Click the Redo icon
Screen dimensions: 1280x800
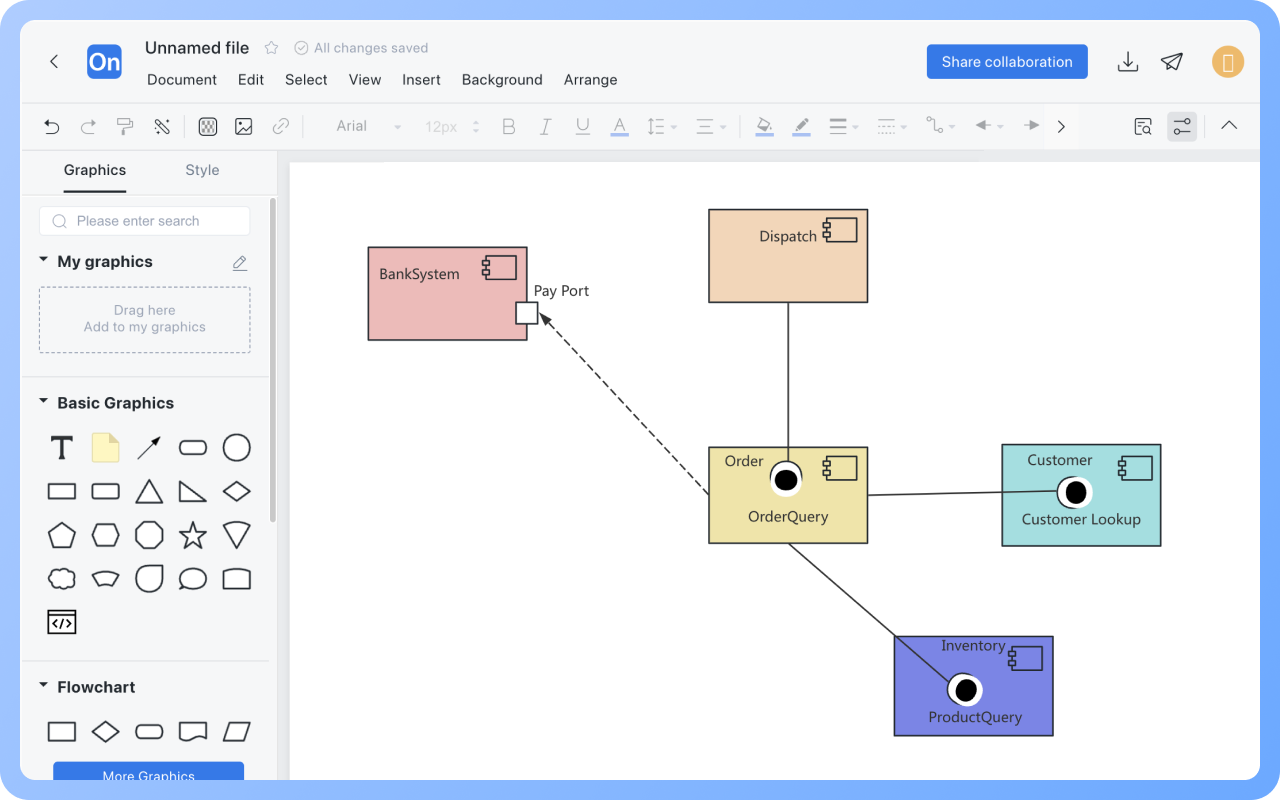click(88, 126)
